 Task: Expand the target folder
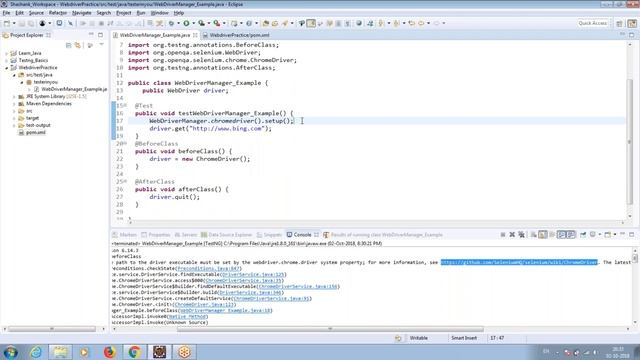point(14,118)
